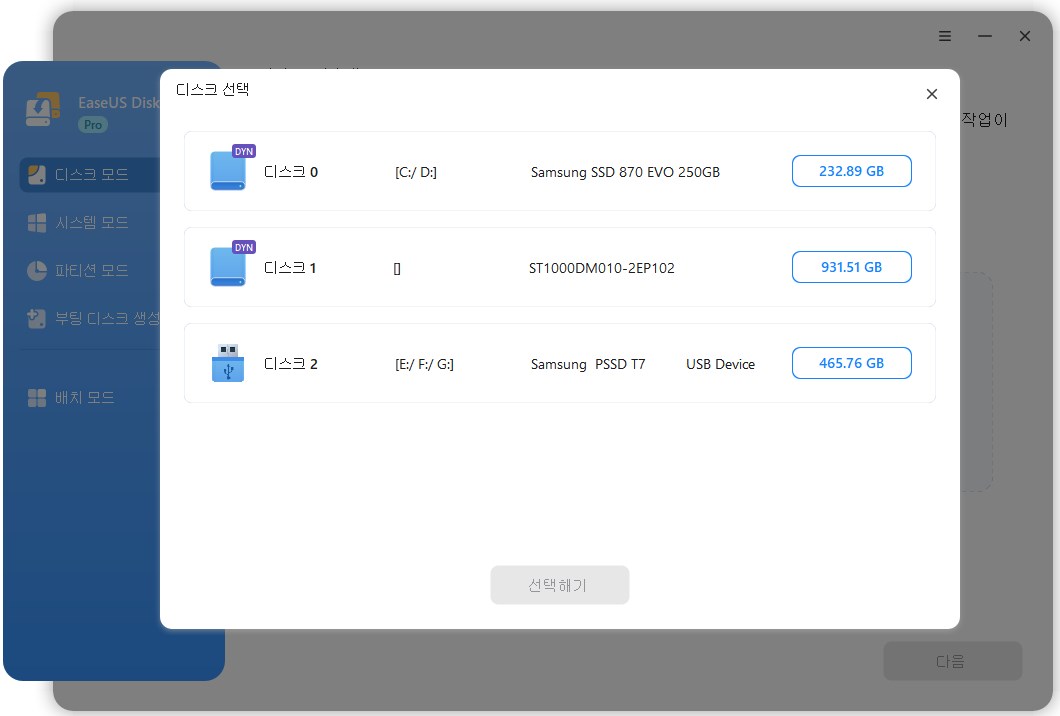Click the 부팅 디스크 생성 icon
Screen dimensions: 1060x716
[37, 319]
